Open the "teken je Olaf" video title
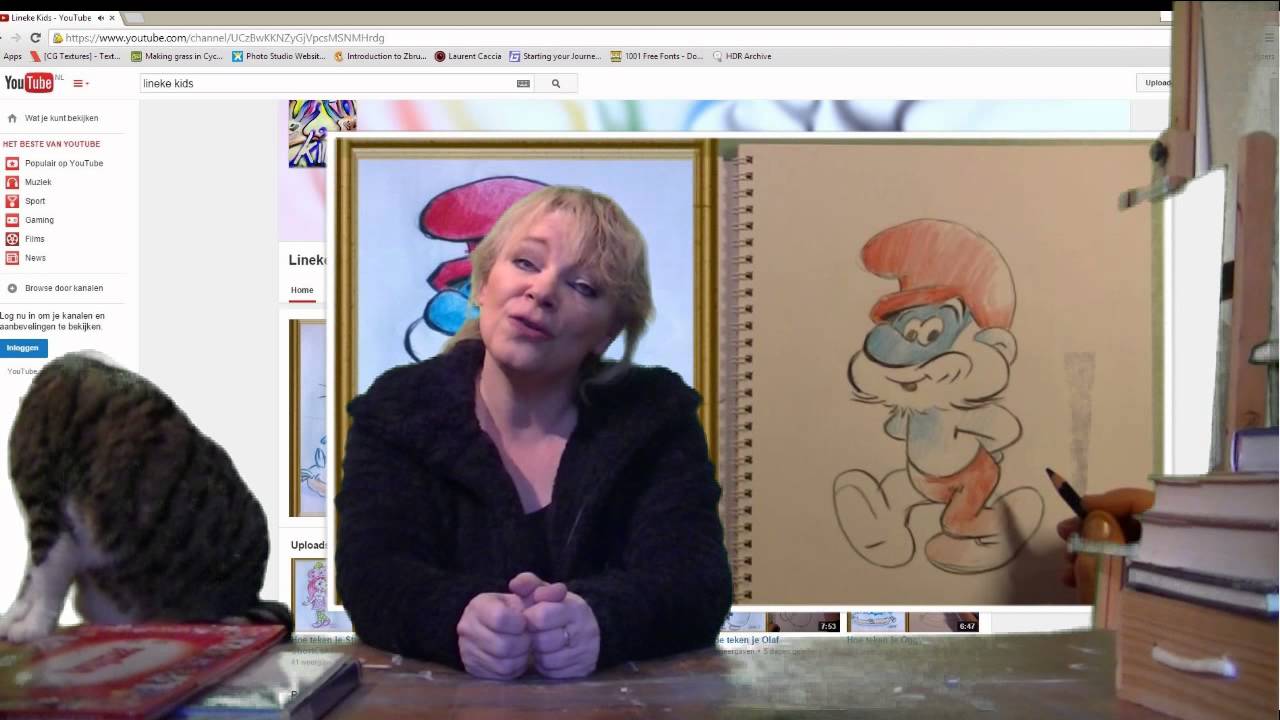 [749, 639]
